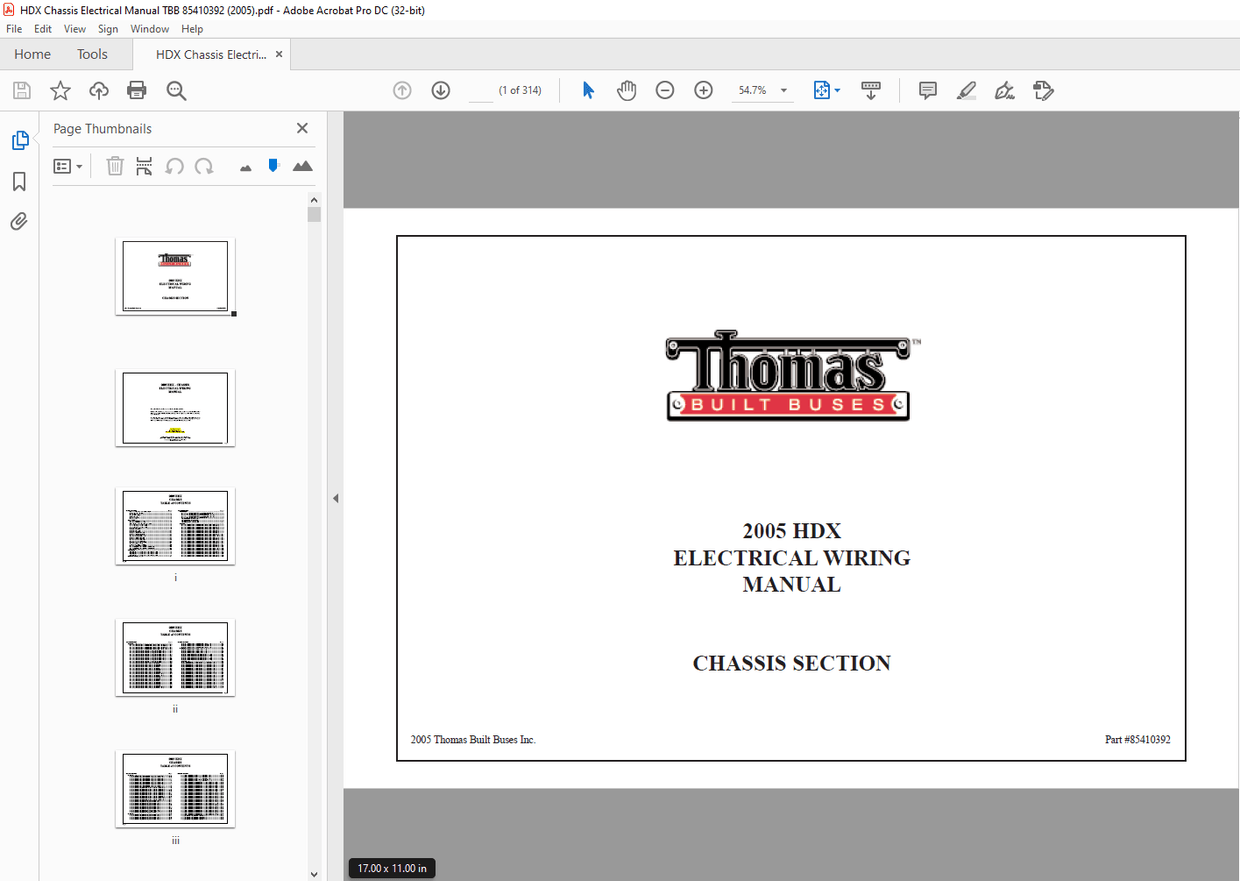Open the thumbnail options menu dropdown

pos(68,166)
